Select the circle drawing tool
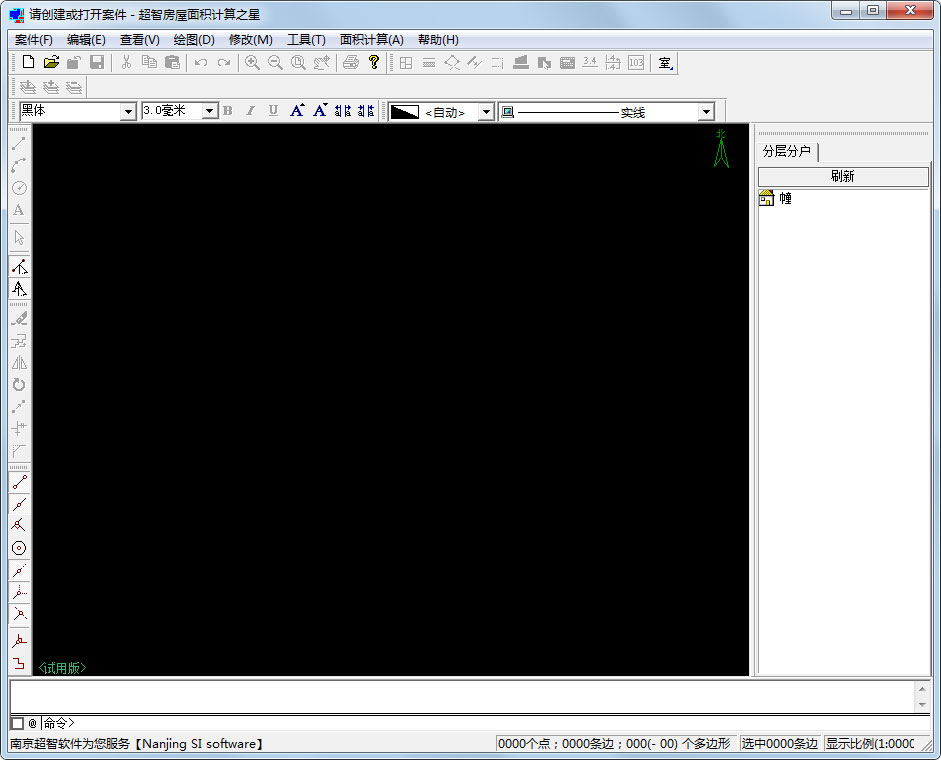This screenshot has width=941, height=760. 19,188
